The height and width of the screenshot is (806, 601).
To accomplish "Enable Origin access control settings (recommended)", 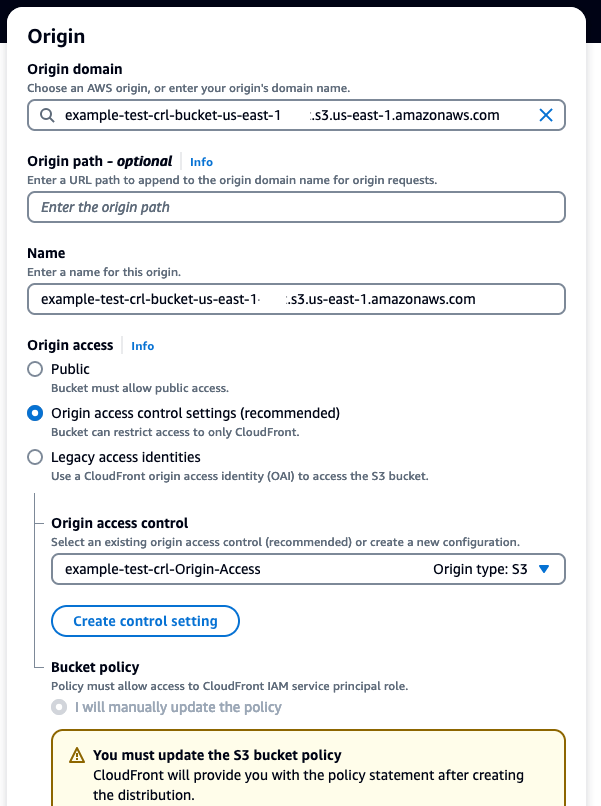I will point(35,412).
